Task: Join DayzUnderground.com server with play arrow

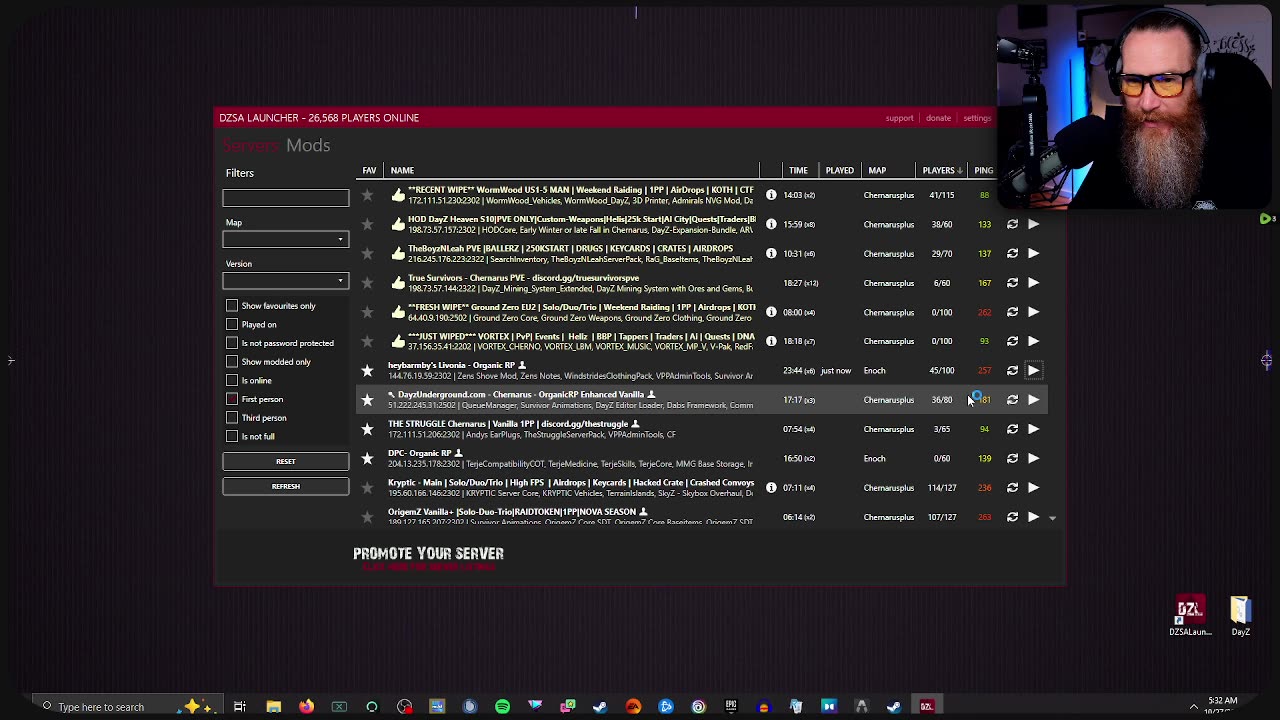Action: point(1033,400)
